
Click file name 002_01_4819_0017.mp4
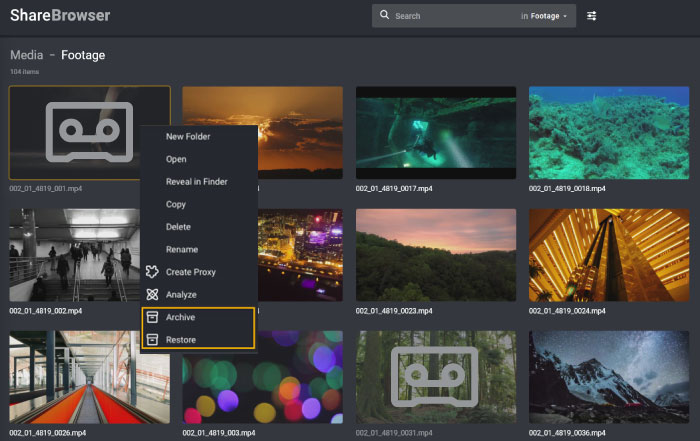(394, 188)
